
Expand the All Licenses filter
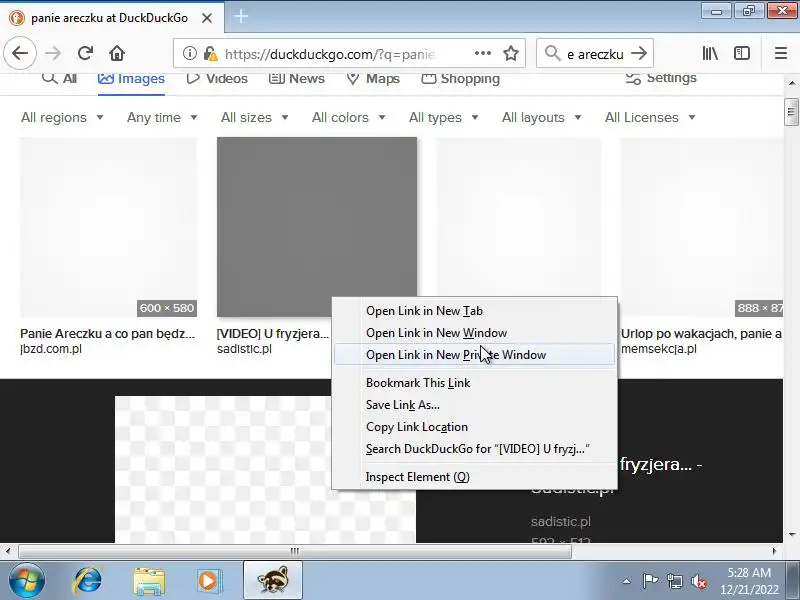coord(650,117)
